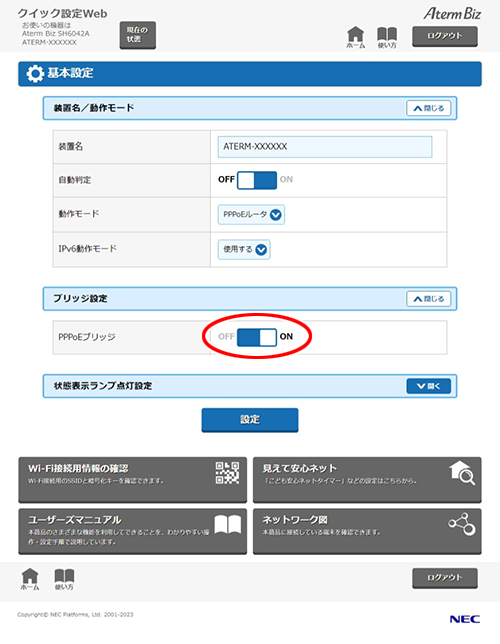This screenshot has width=500, height=644.
Task: Click the house magnifier icon in 見えて安心ネット
Action: click(x=462, y=473)
